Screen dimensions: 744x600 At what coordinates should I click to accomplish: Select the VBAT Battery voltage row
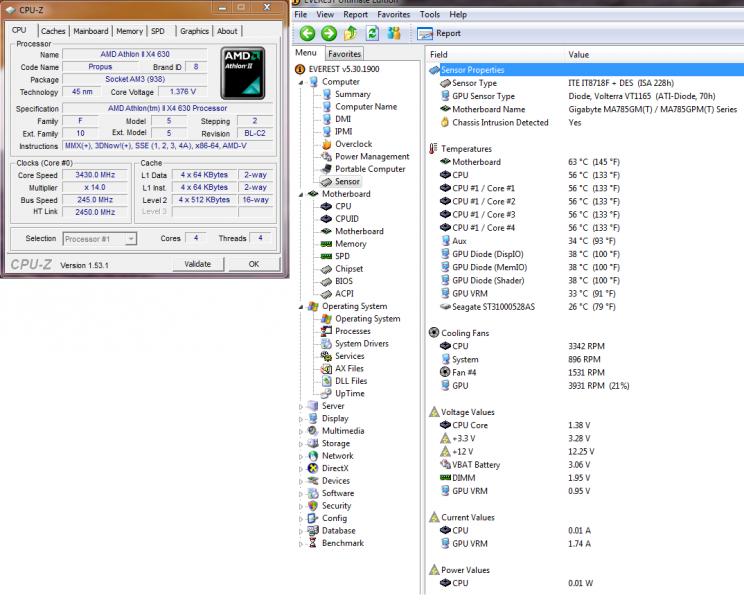point(585,465)
